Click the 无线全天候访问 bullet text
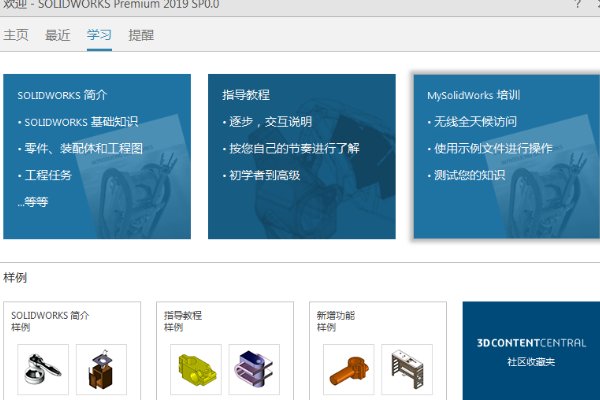 point(475,122)
